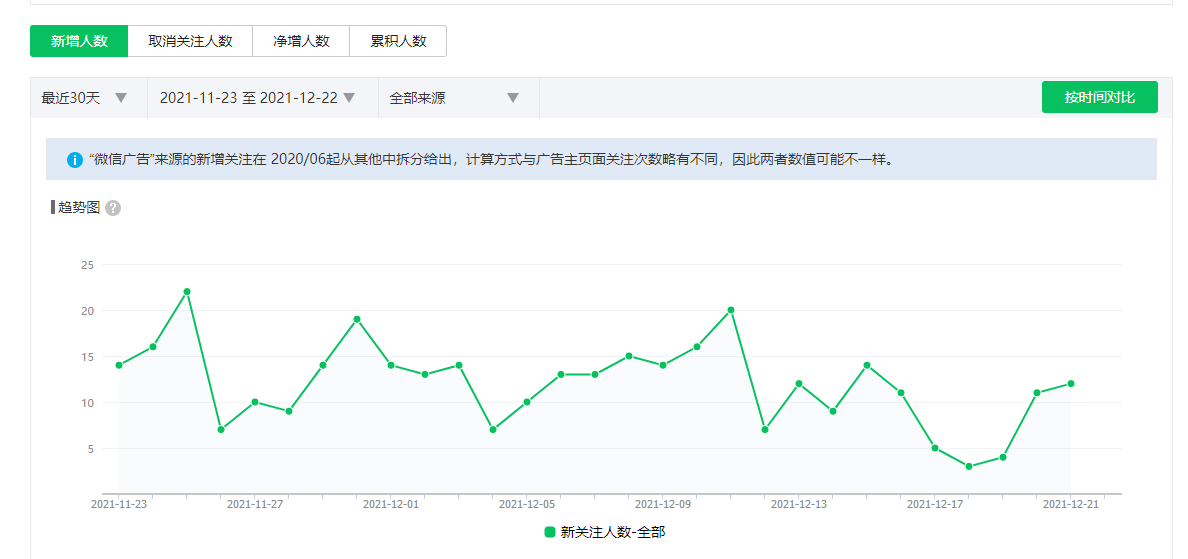
Task: Select the chart point peaking at 19
Action: [357, 319]
